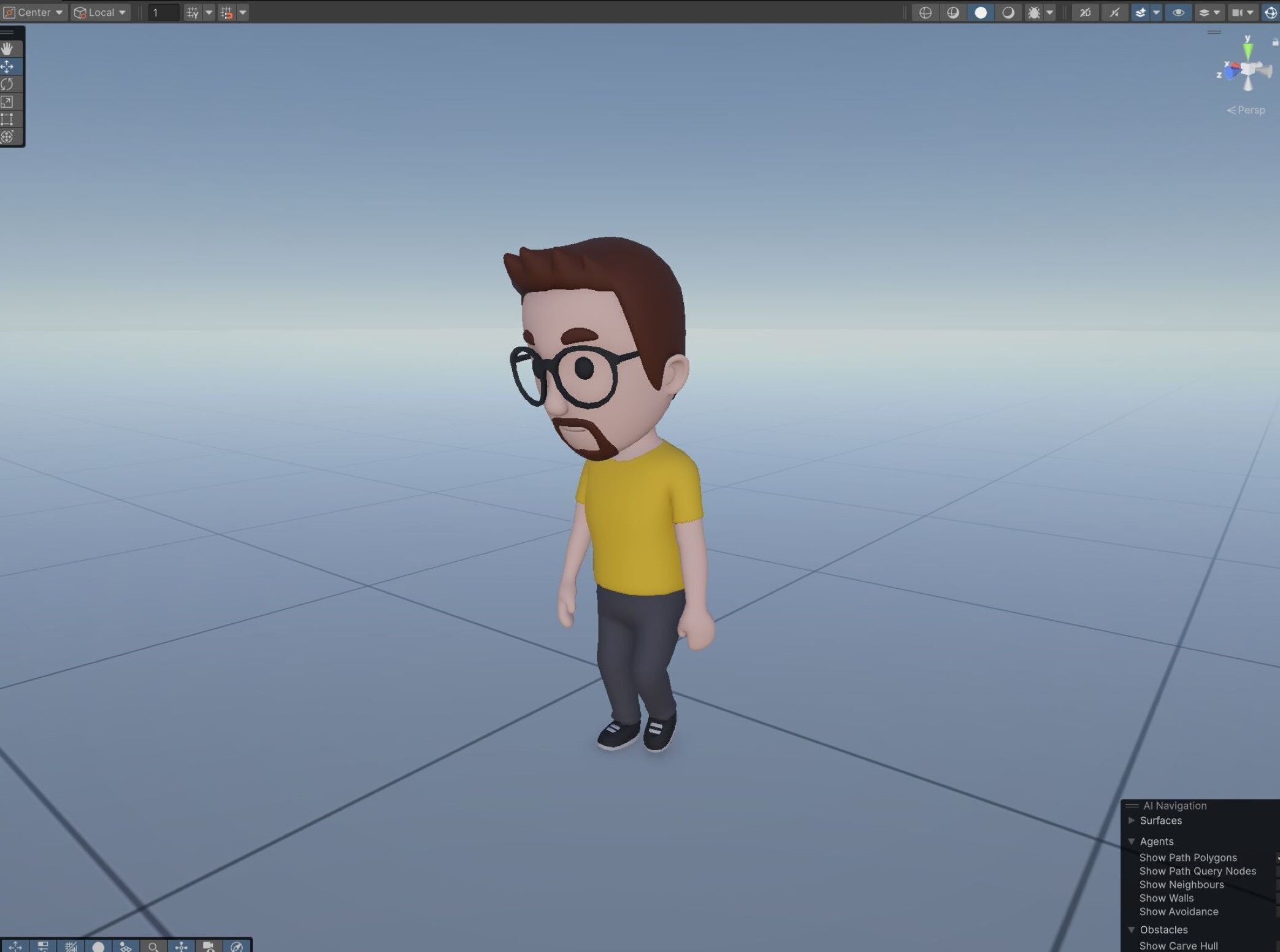The image size is (1280, 952).
Task: Click the snap increment value field
Action: click(x=164, y=12)
